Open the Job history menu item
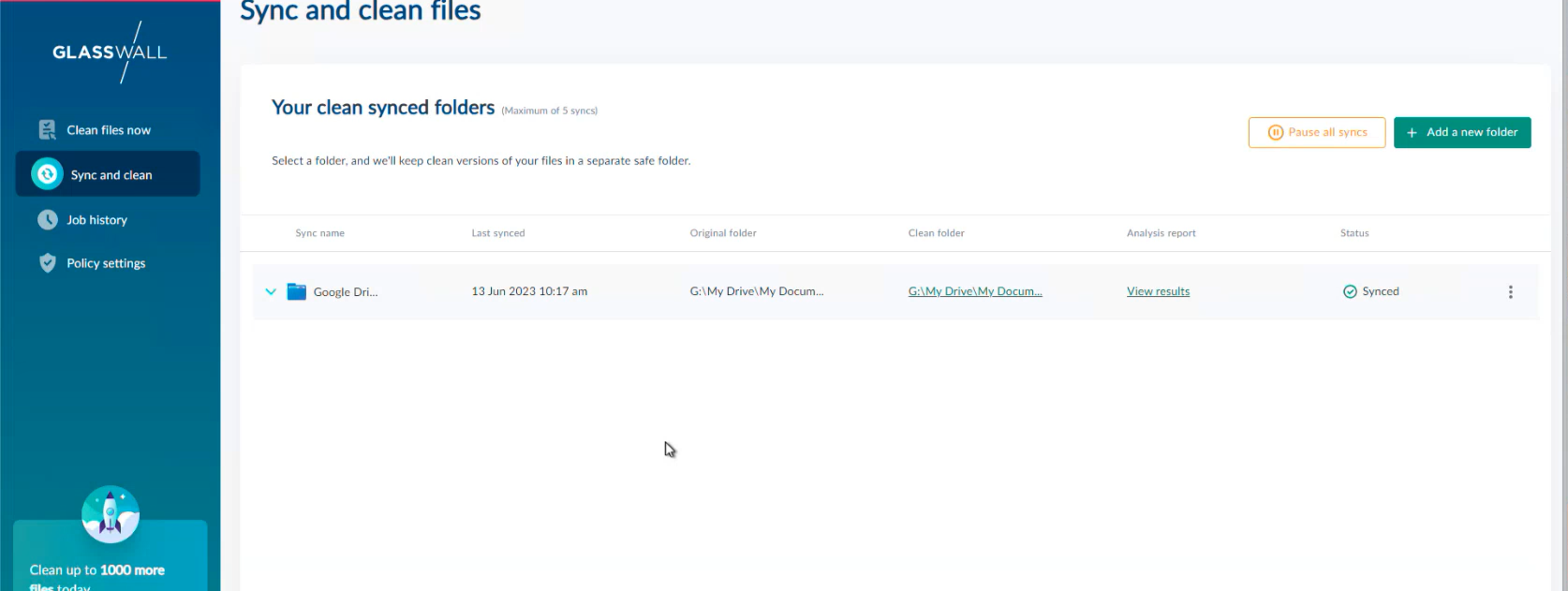Screen dimensions: 1568x591 [96, 220]
